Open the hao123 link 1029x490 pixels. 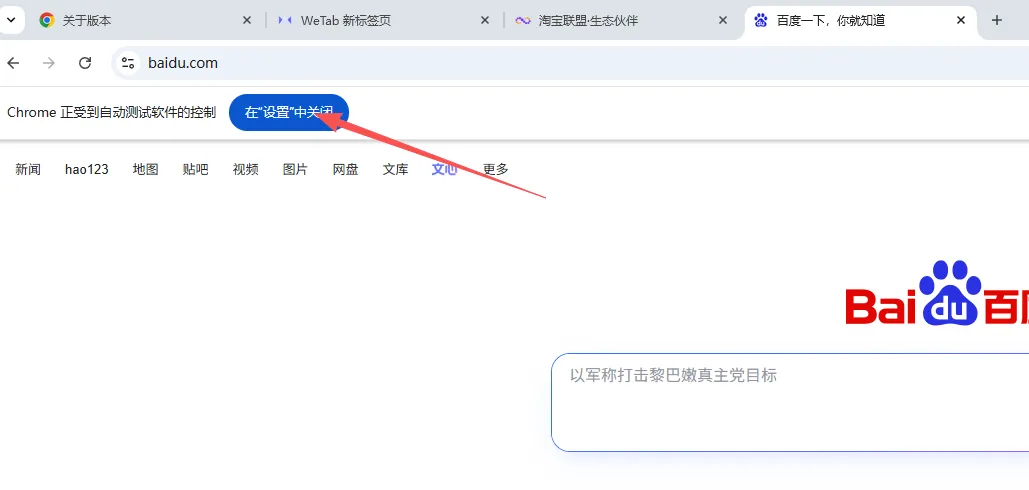coord(87,169)
